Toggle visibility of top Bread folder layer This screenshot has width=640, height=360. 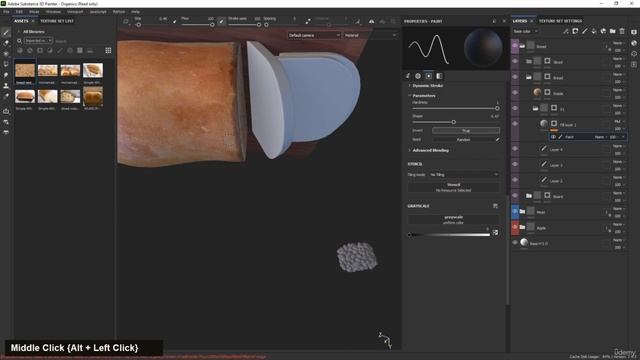click(515, 46)
